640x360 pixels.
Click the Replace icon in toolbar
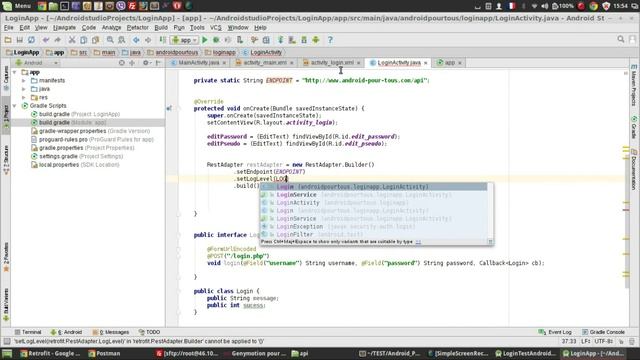[x=122, y=40]
